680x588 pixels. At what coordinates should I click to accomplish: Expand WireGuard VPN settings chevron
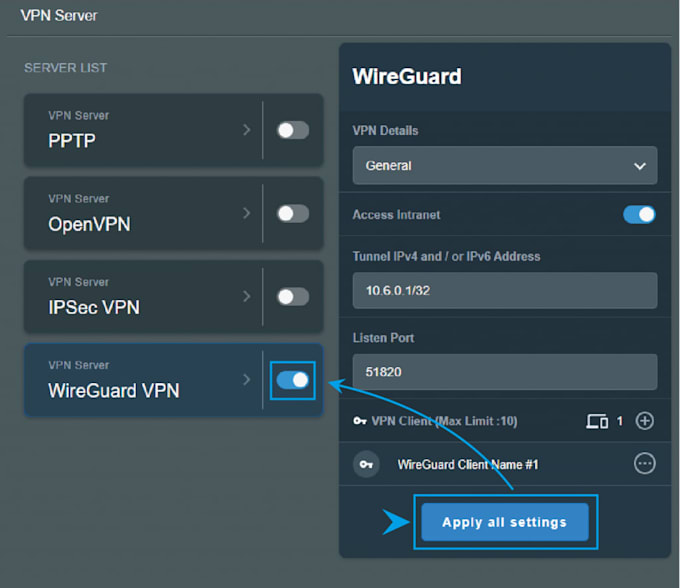coord(247,379)
